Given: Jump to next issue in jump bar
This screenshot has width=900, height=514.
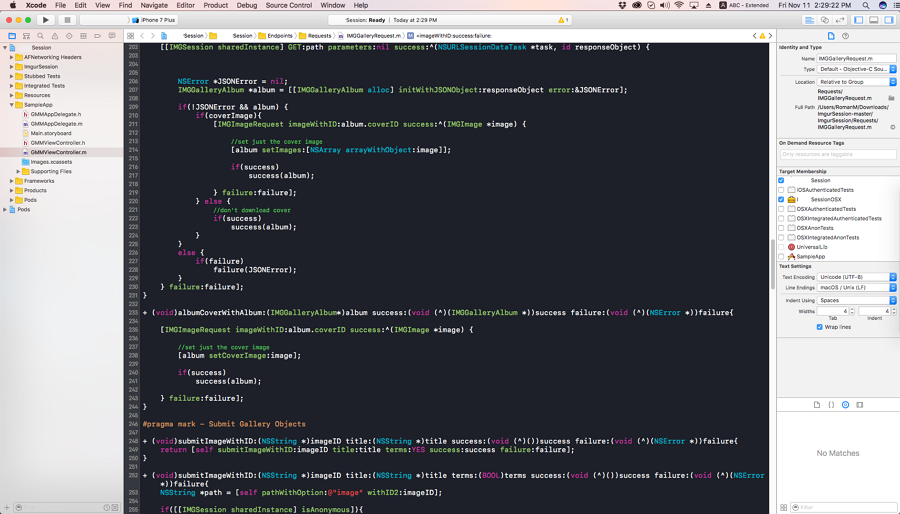Looking at the screenshot, I should tap(770, 36).
